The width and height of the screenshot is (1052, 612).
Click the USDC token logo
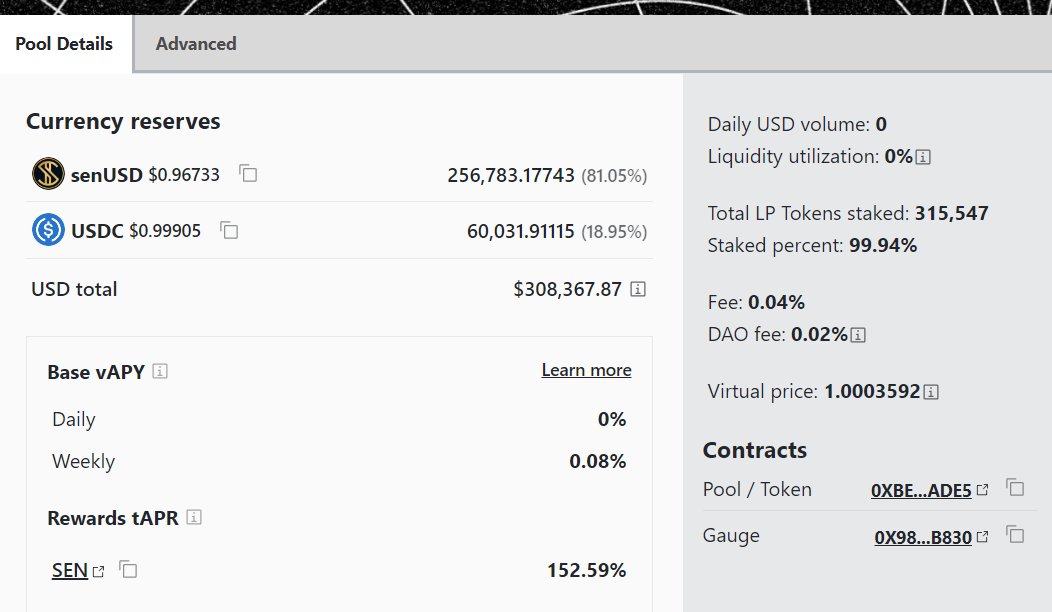point(48,230)
